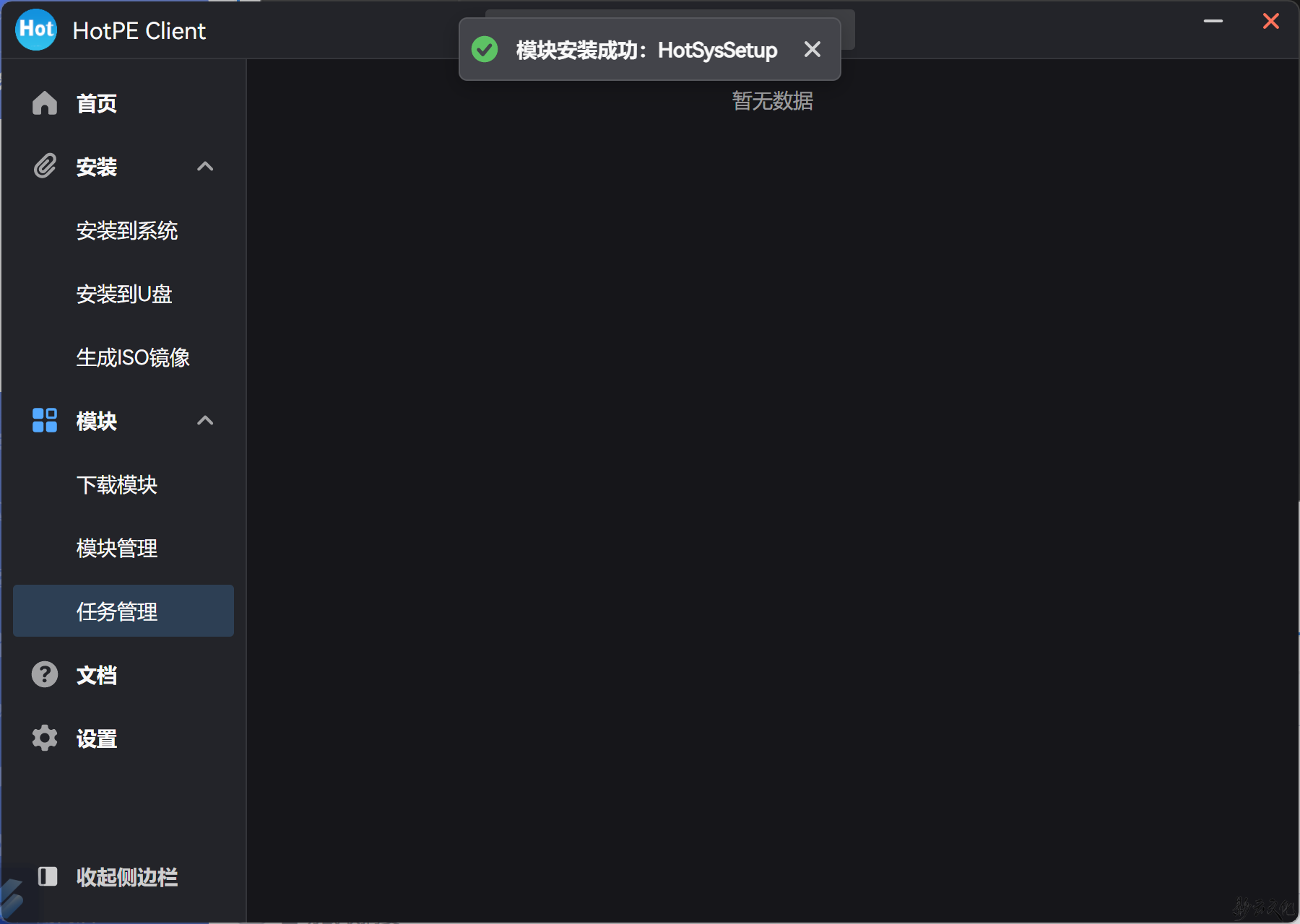Click the HotPE Client title text

[x=139, y=31]
